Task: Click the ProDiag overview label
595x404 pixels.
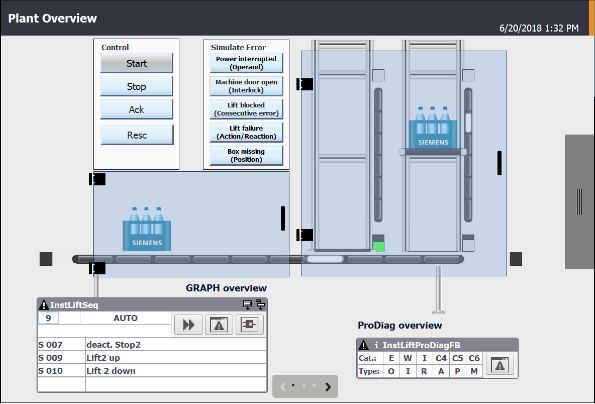Action: click(x=400, y=325)
